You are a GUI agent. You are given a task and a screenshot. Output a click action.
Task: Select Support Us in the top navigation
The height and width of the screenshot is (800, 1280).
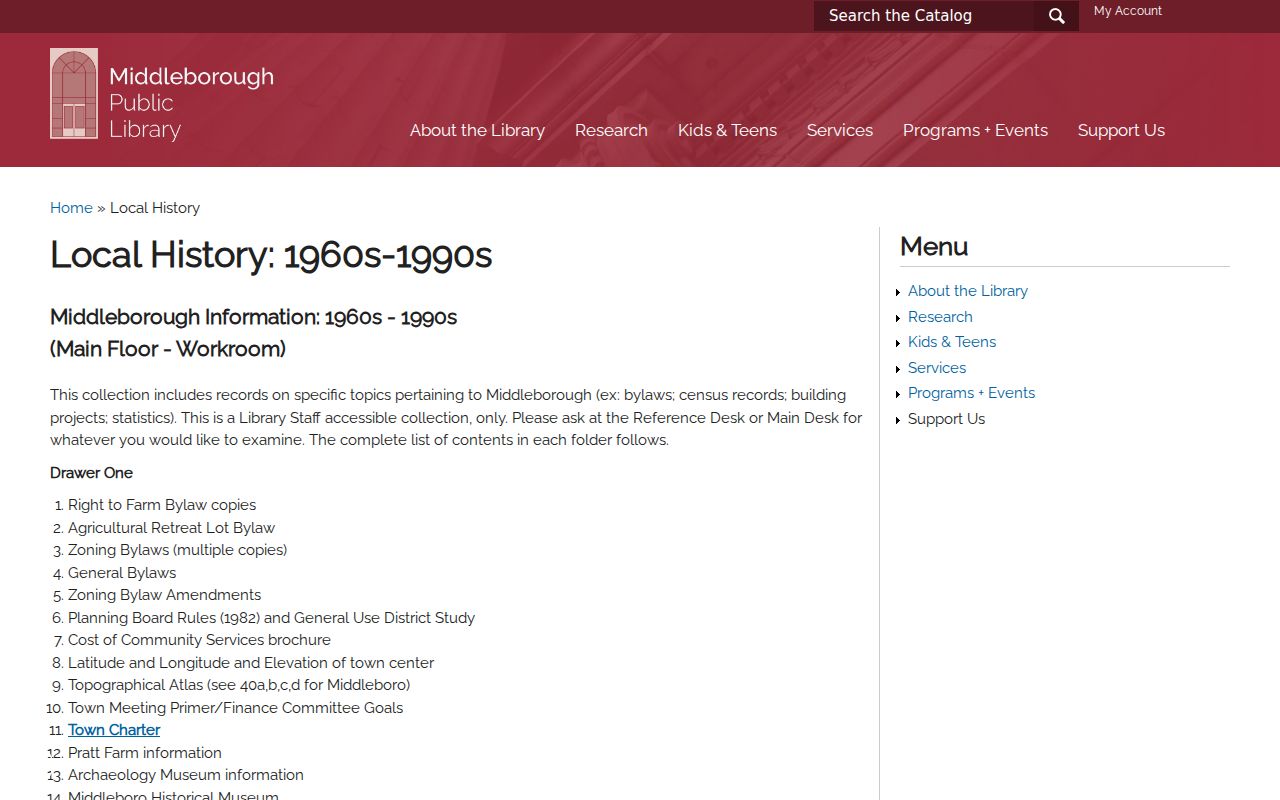(x=1121, y=130)
